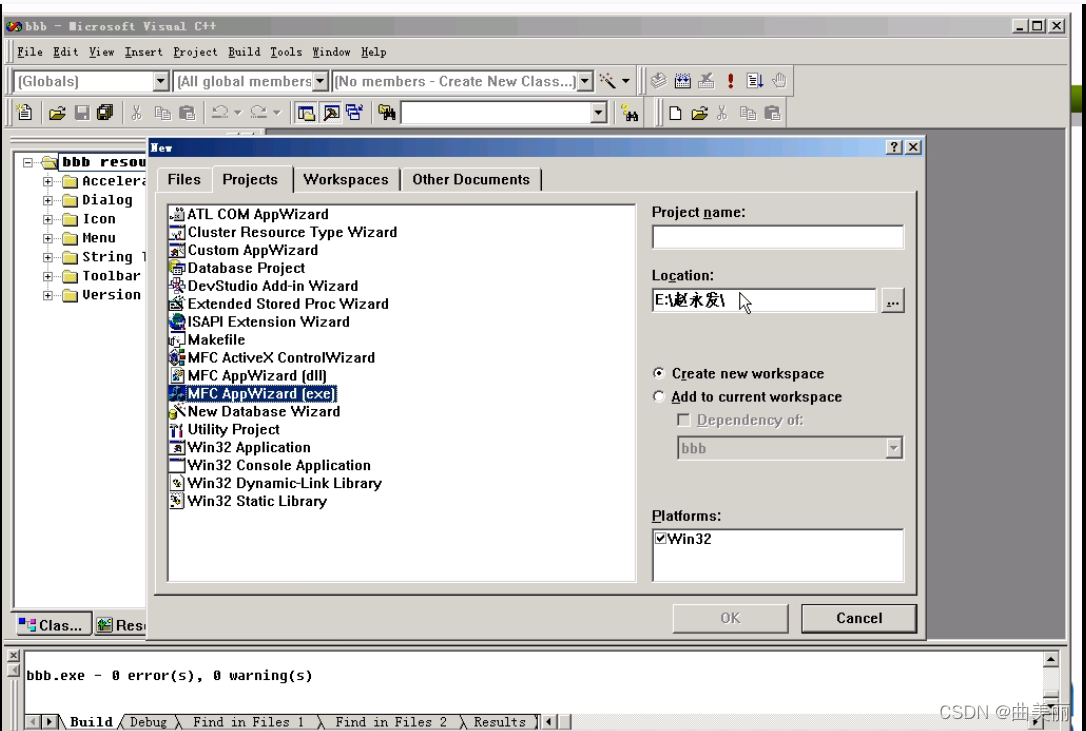Click the Search help binoculars icon

[x=630, y=113]
